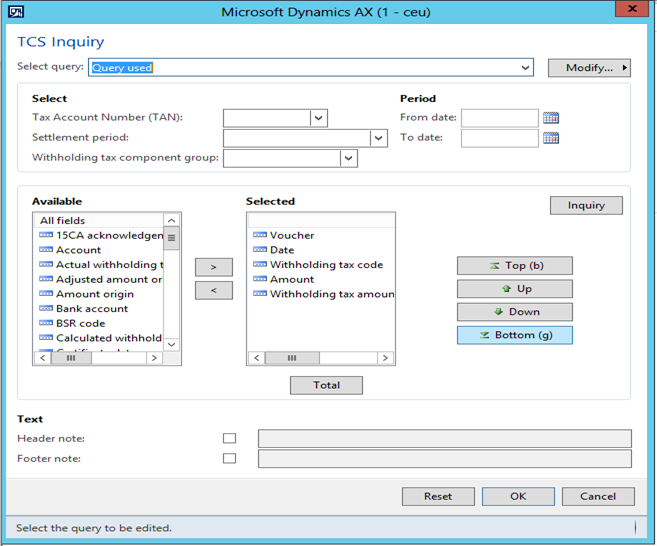The height and width of the screenshot is (546, 657).
Task: Click the Bottom (g) button
Action: coord(515,335)
